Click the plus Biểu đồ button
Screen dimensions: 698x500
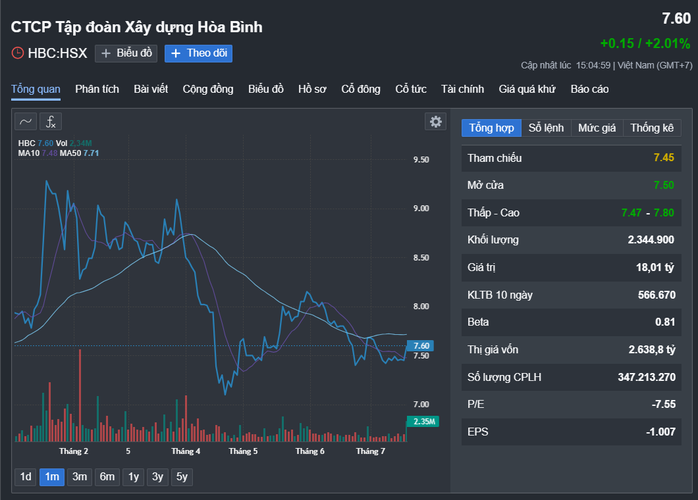(x=126, y=53)
